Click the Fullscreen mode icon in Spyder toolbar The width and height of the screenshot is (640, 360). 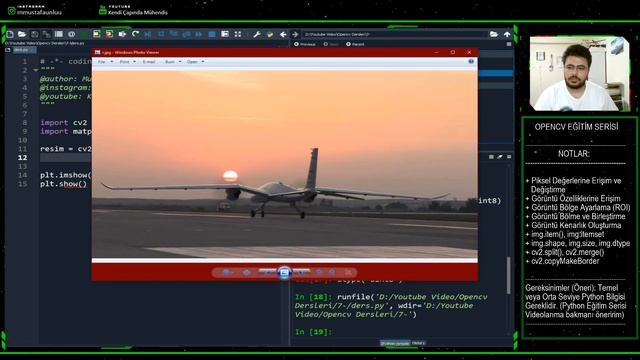[238, 35]
